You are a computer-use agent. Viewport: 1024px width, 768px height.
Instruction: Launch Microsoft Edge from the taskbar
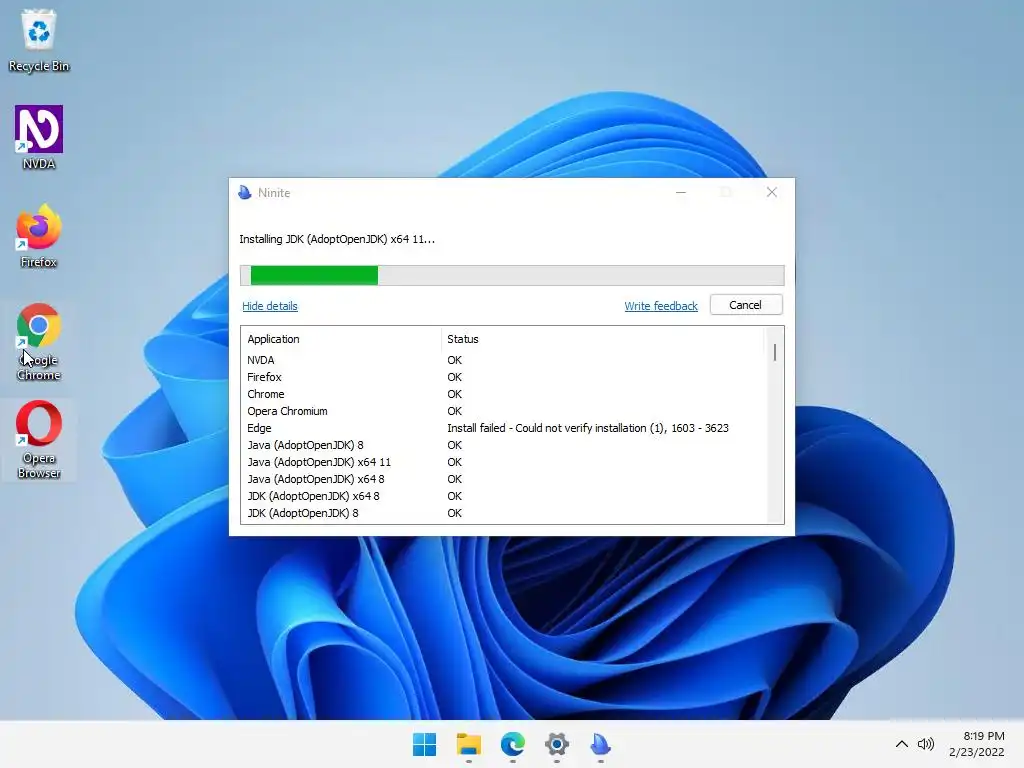click(513, 744)
